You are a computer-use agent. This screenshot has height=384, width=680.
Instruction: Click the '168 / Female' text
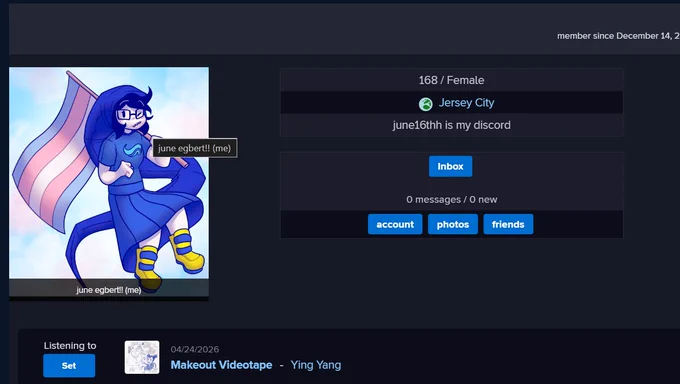451,80
